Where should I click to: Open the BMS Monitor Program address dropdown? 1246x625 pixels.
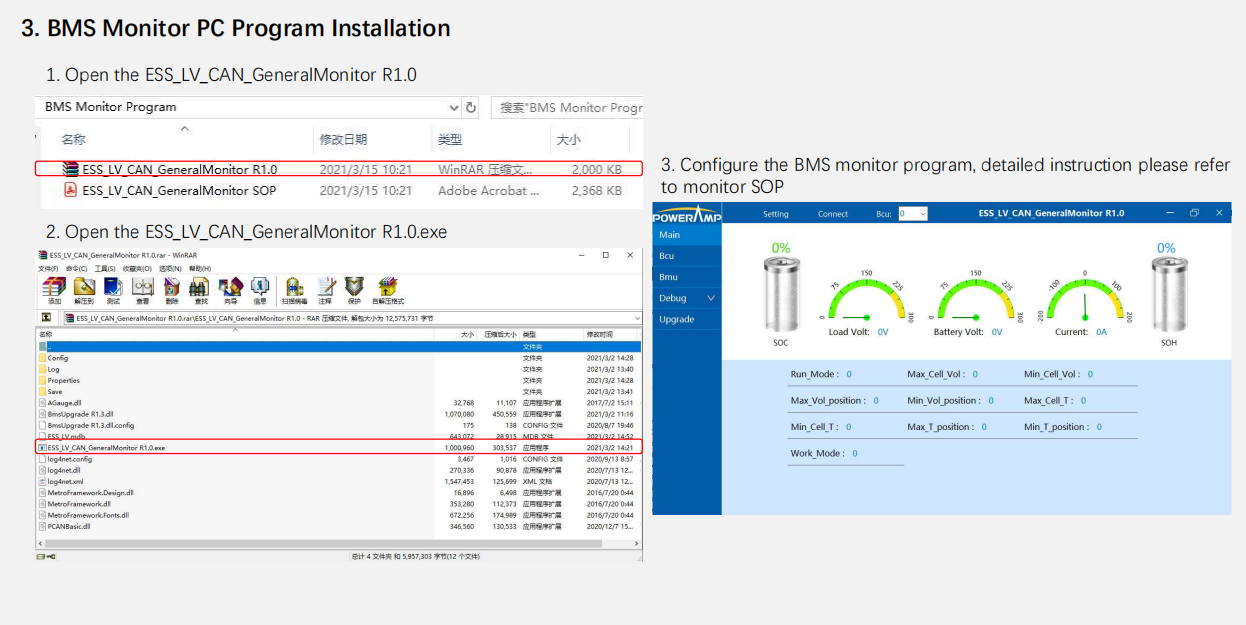click(x=453, y=107)
